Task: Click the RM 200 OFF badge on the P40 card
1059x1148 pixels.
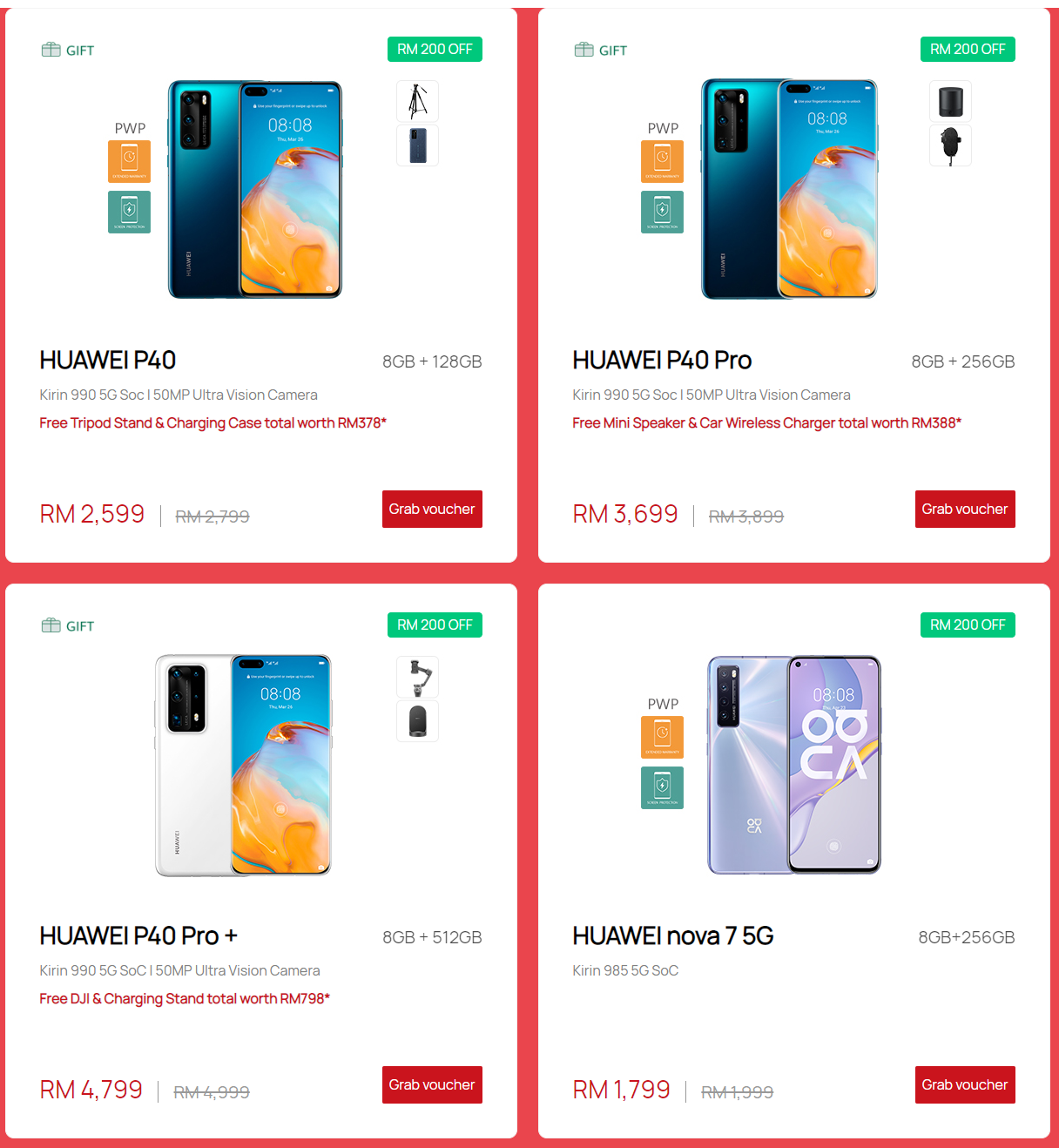Action: click(x=435, y=50)
